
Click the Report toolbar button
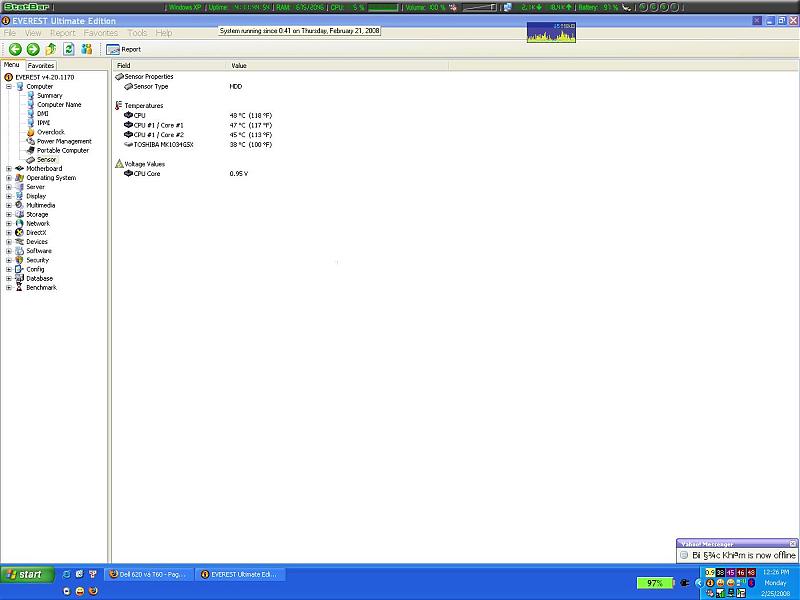pyautogui.click(x=124, y=49)
